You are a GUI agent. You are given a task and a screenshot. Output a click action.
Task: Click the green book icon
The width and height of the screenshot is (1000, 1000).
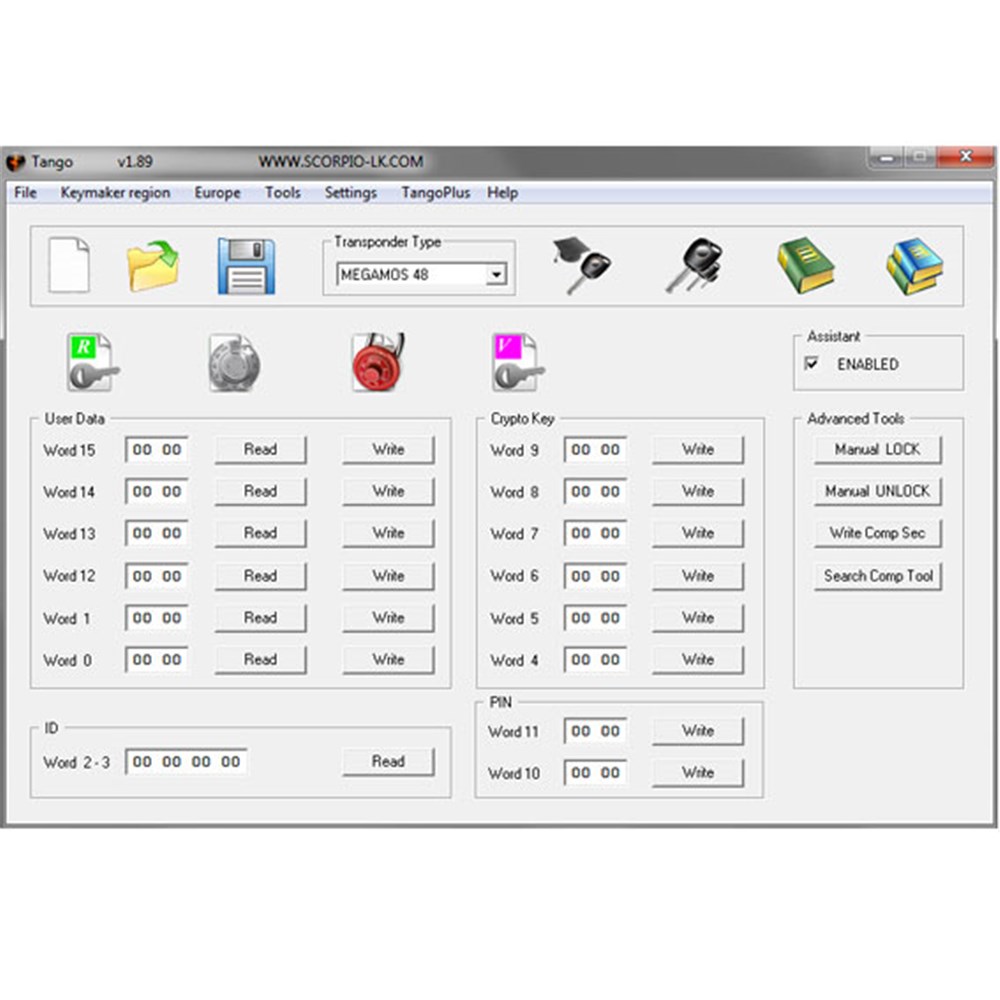point(805,266)
